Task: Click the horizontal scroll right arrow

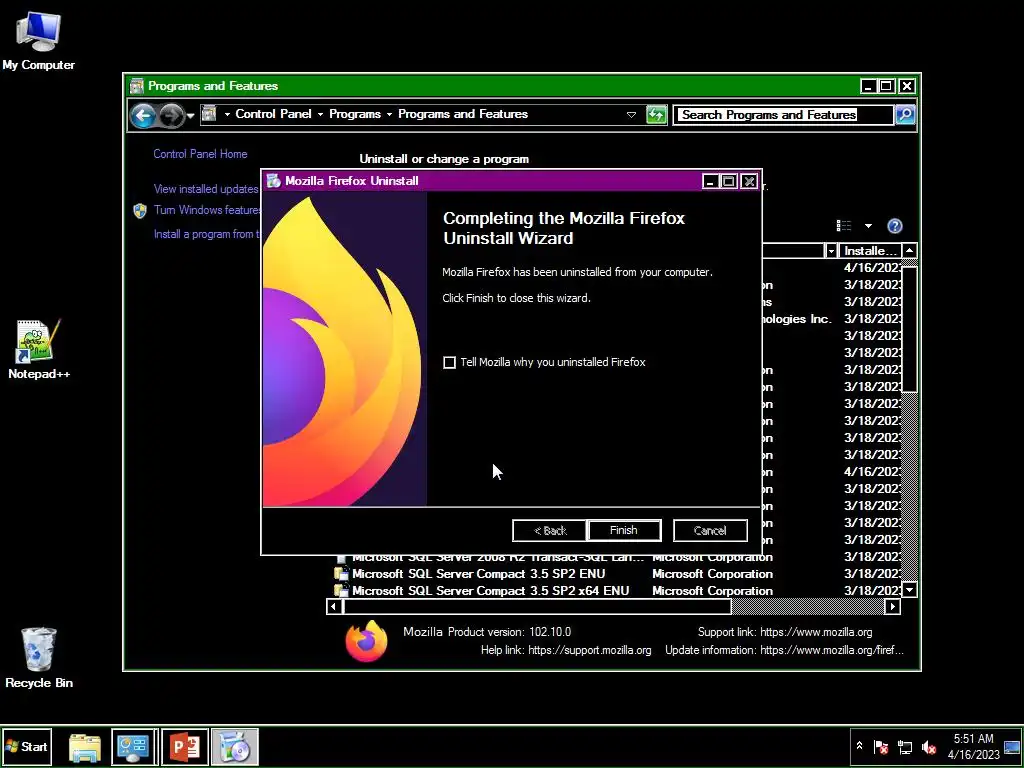Action: (x=892, y=607)
